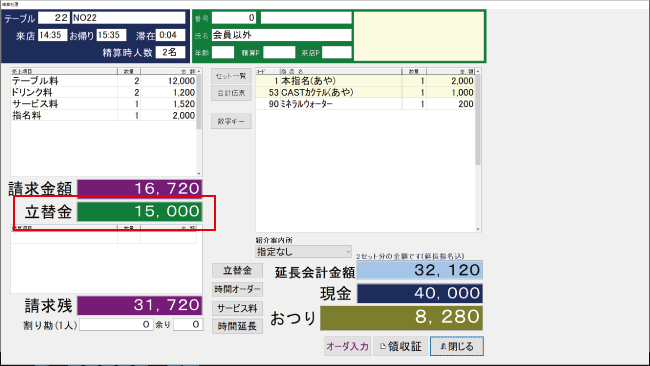
Task: Click the 時間オーダー button
Action: [x=237, y=289]
